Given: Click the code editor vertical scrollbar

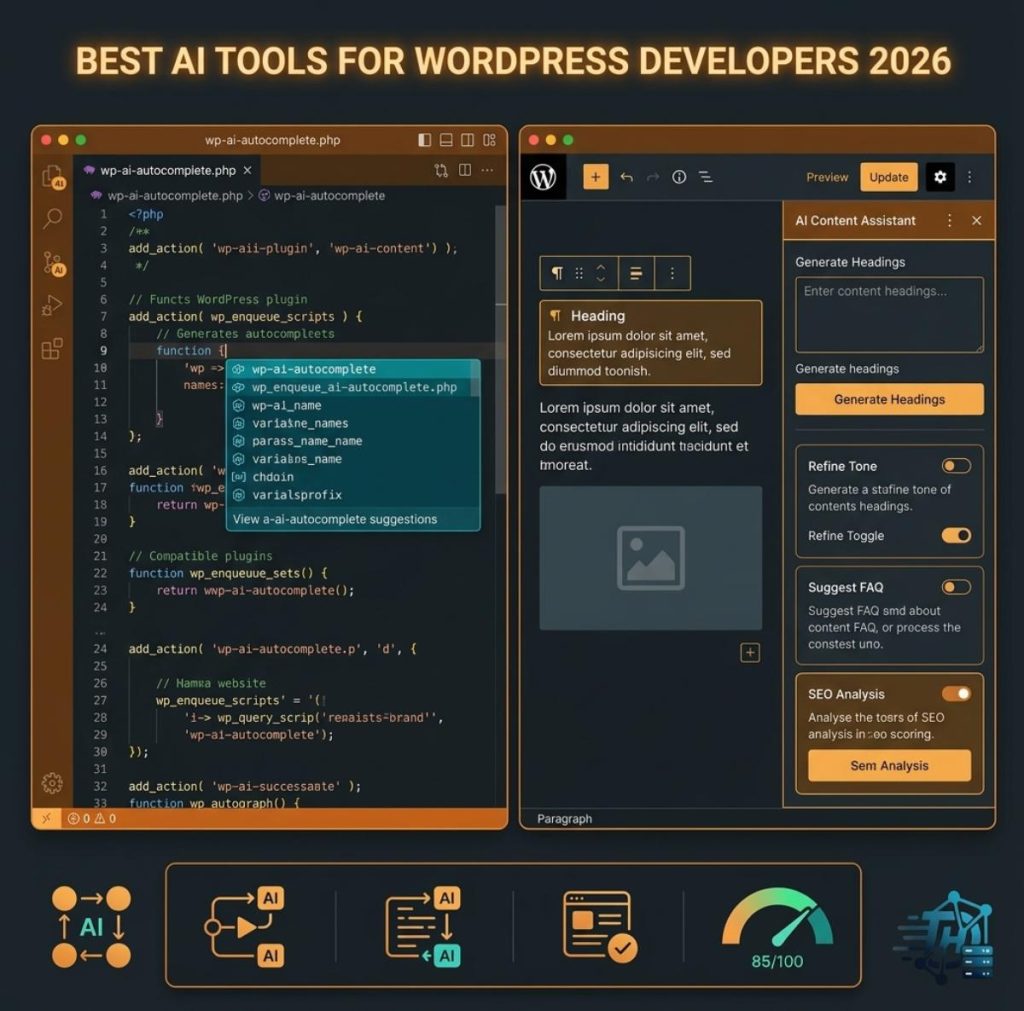Looking at the screenshot, I should click(x=500, y=349).
